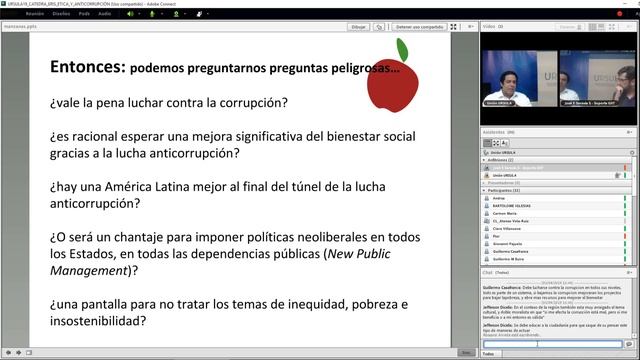Image resolution: width=640 pixels, height=360 pixels.
Task: Toggle full screen for the Share pod
Action: pos(453,27)
